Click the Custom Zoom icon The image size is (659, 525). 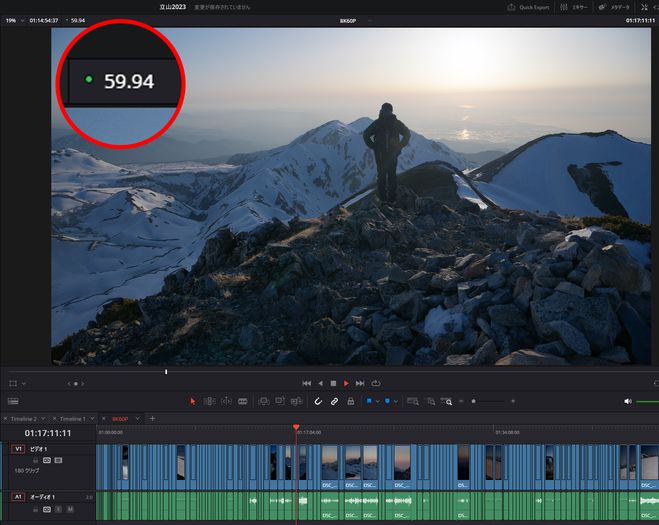tap(446, 401)
